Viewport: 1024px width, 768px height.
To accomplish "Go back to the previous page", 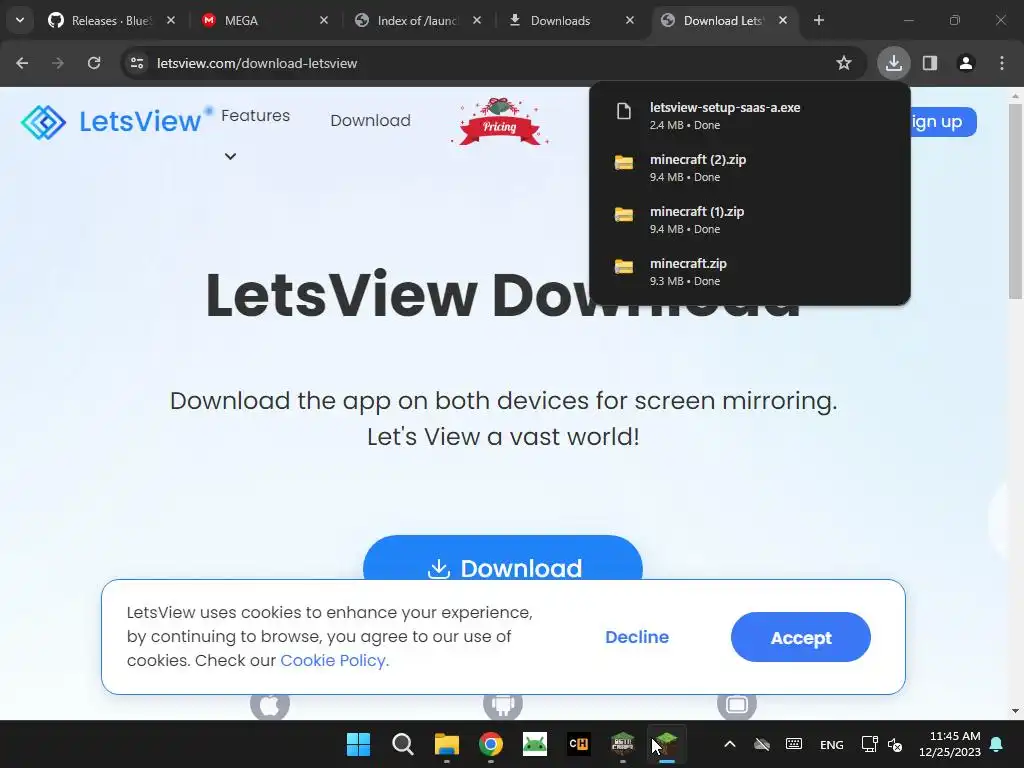I will (22, 63).
